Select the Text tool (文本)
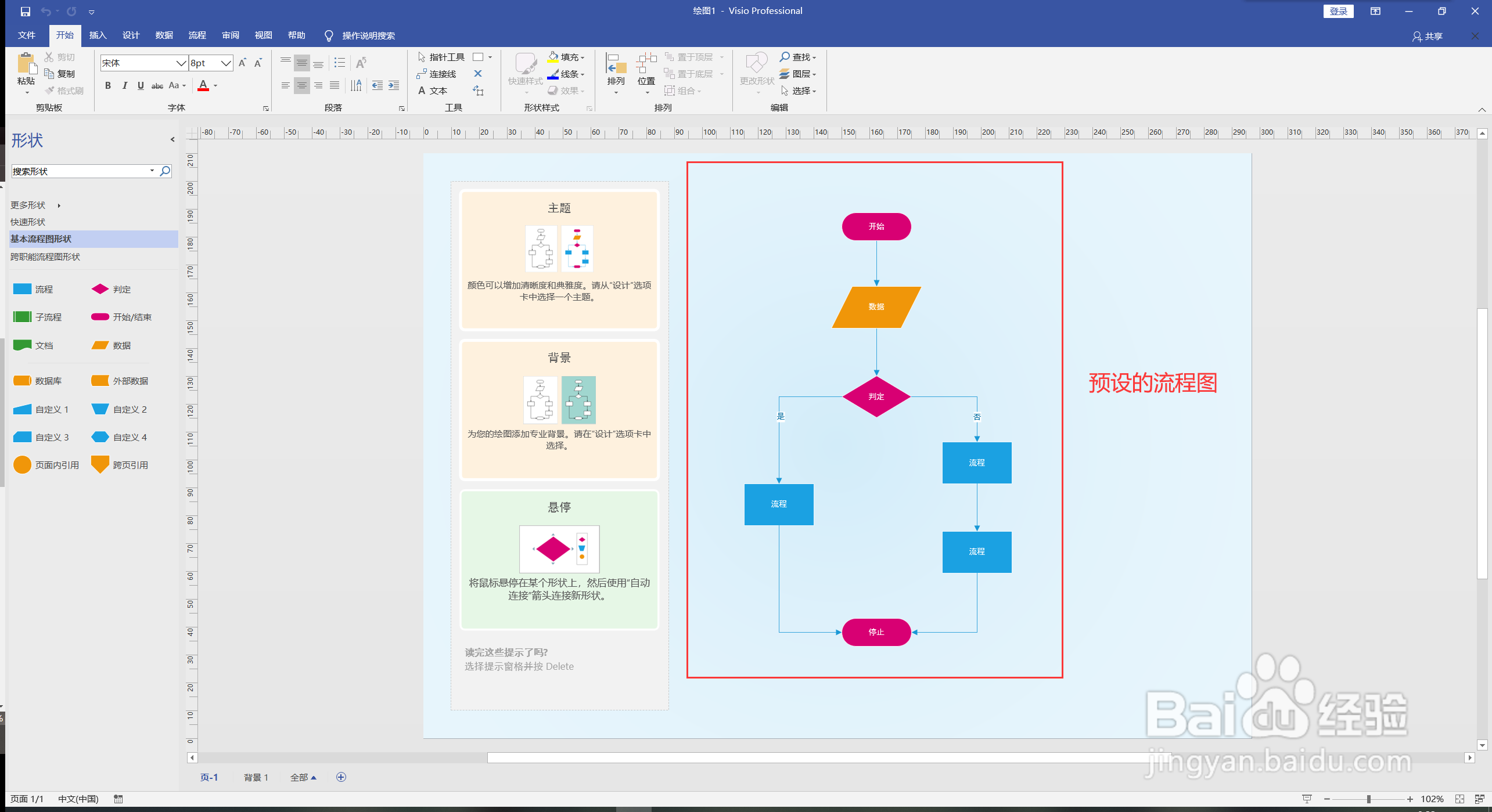The image size is (1492, 812). [432, 91]
